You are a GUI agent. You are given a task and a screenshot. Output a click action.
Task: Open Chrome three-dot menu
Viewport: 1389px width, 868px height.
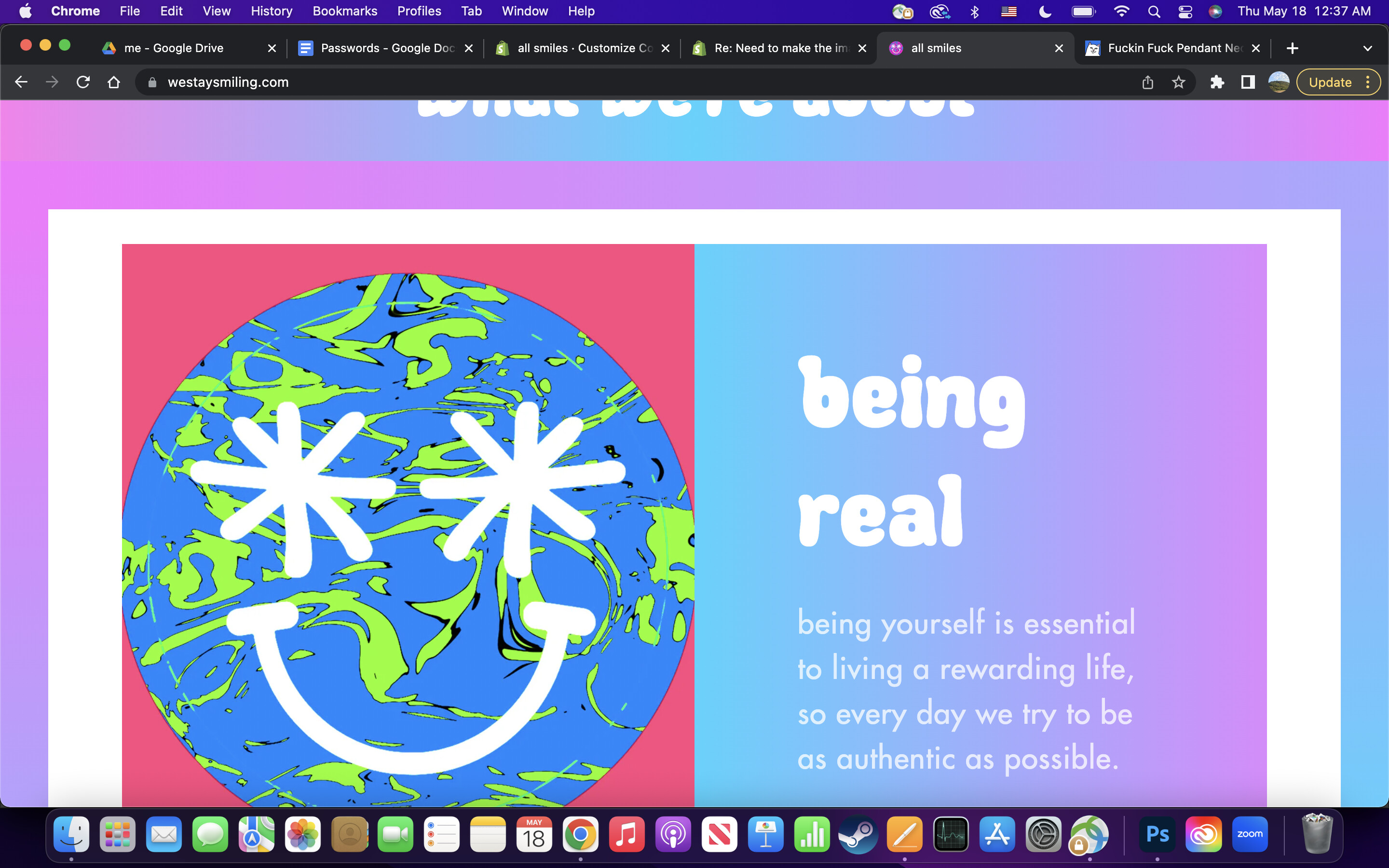pyautogui.click(x=1368, y=82)
